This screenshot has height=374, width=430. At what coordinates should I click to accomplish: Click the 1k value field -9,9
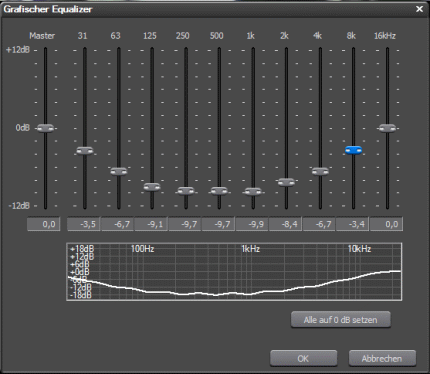click(x=252, y=224)
